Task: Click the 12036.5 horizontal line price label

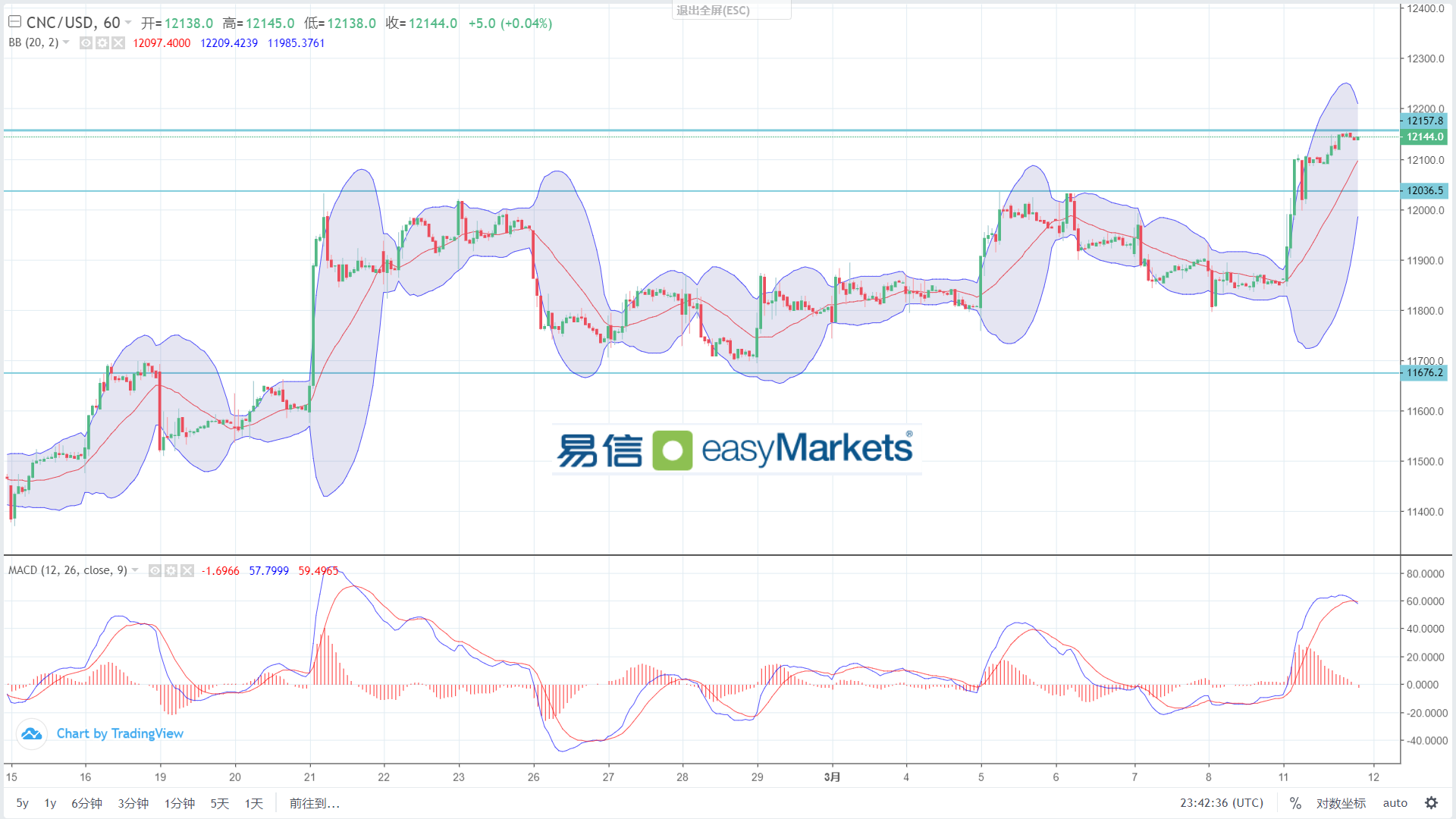Action: click(x=1424, y=190)
